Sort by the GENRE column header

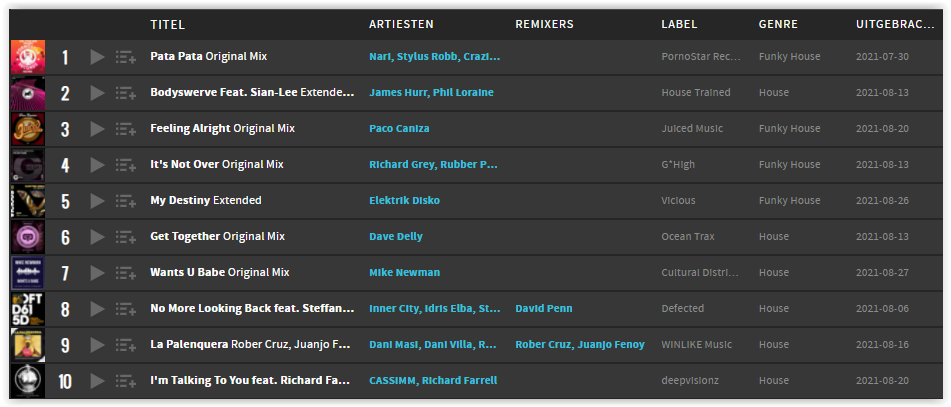point(778,25)
